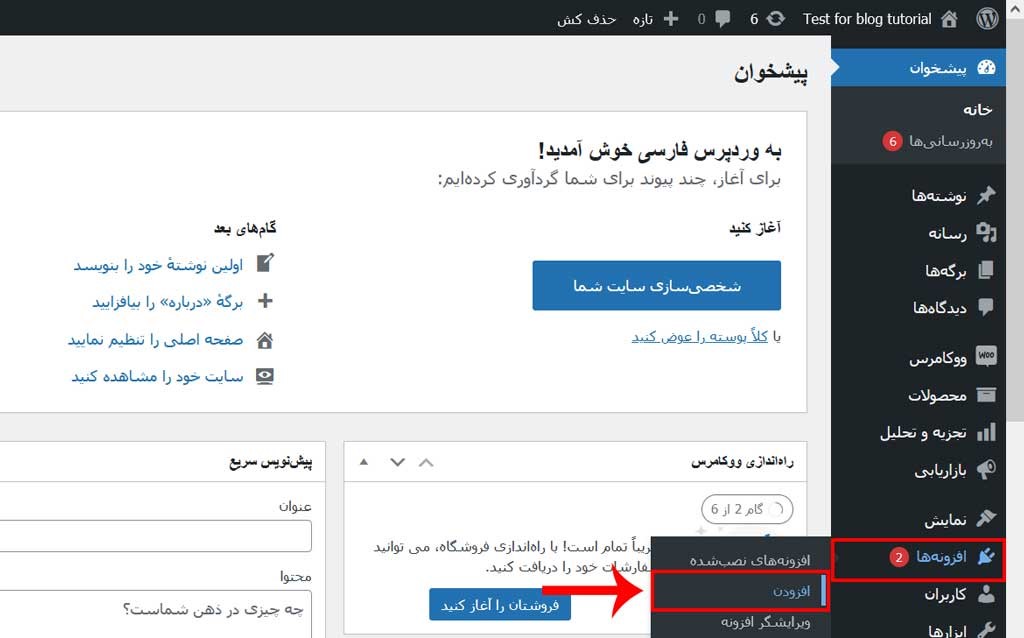This screenshot has height=638, width=1024.
Task: Click the updates refresh icon showing 6
Action: [775, 19]
